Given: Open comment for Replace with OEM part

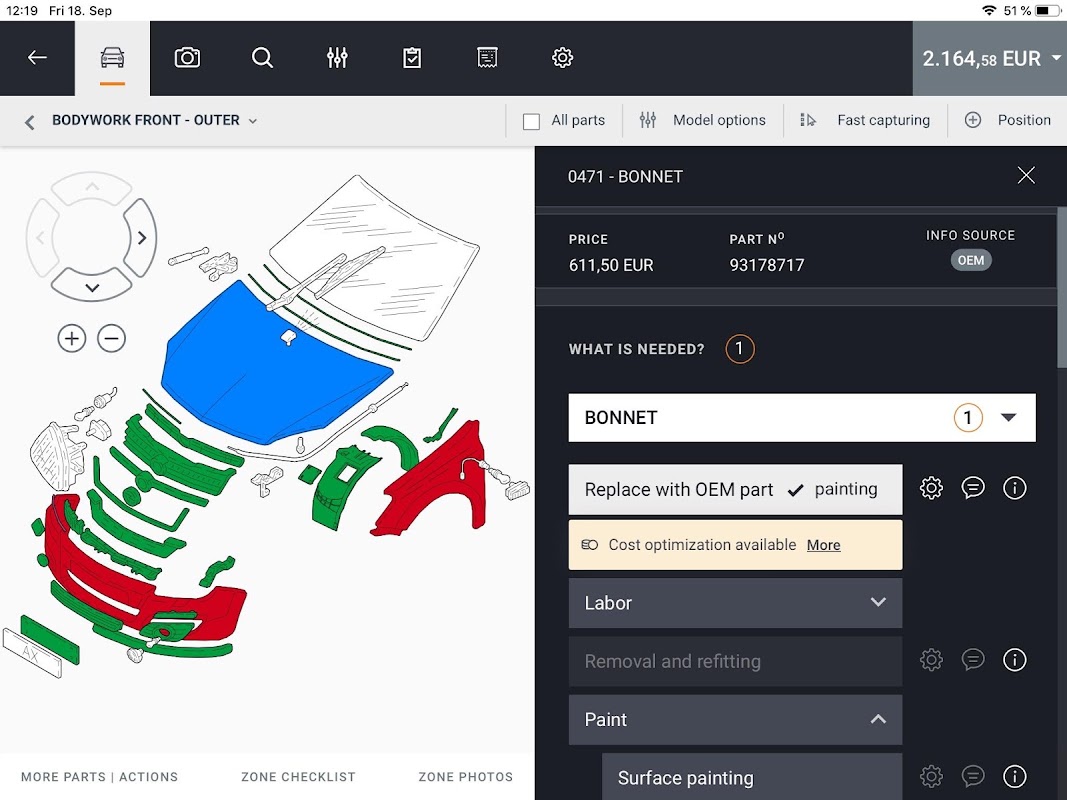Looking at the screenshot, I should pyautogui.click(x=973, y=488).
